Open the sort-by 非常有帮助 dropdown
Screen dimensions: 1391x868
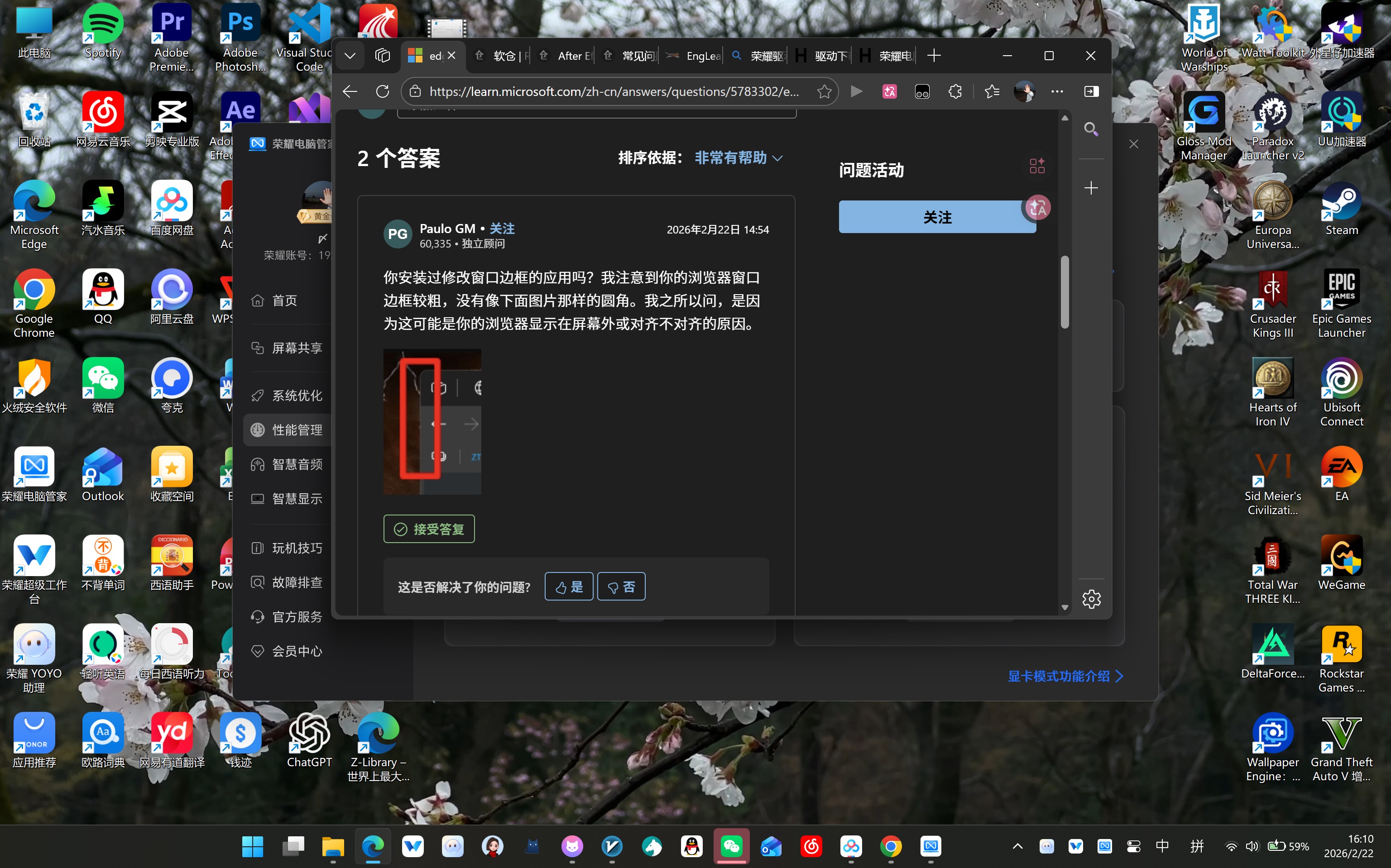pos(738,158)
